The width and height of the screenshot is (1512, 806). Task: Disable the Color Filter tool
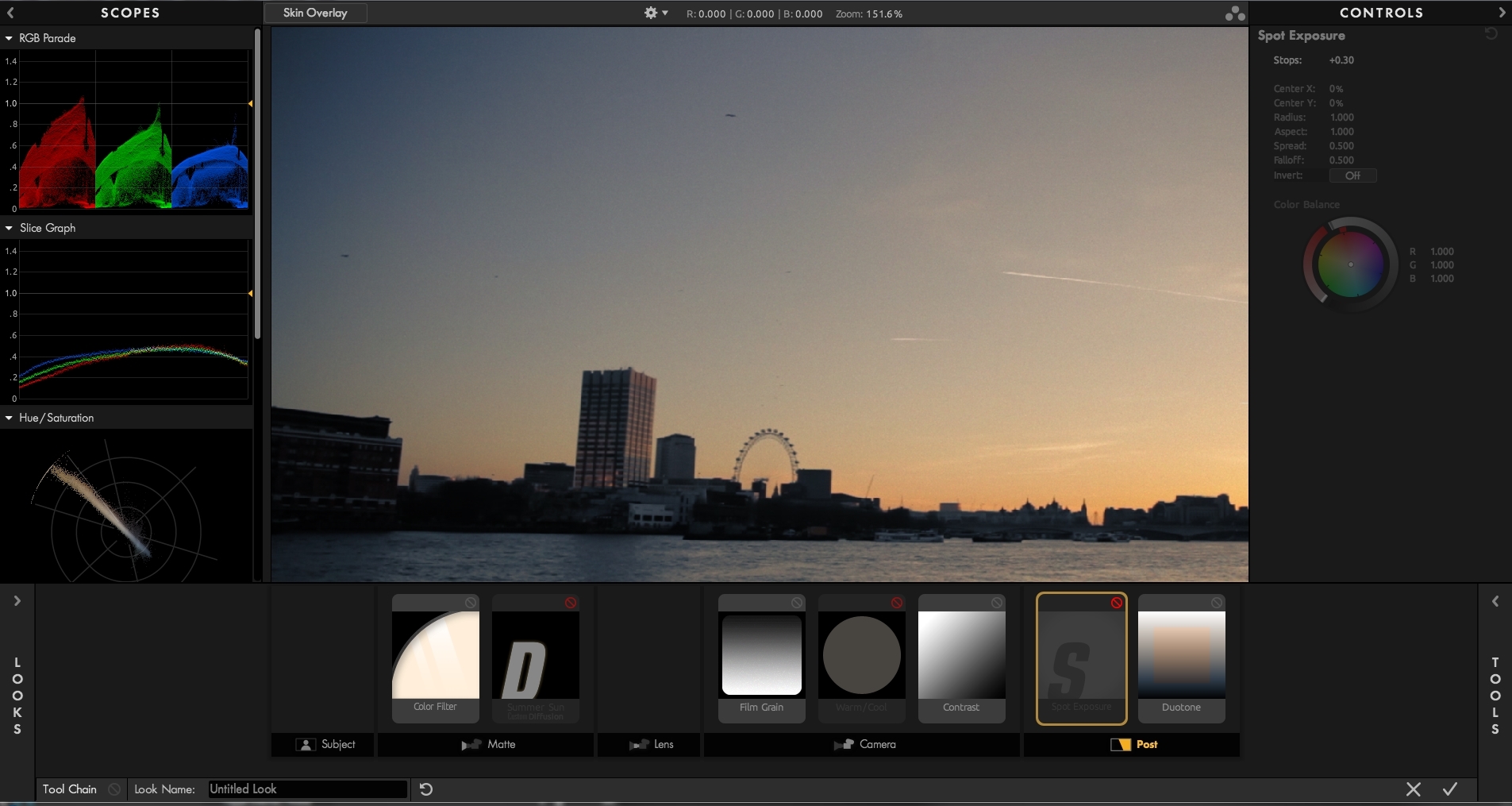click(x=471, y=603)
